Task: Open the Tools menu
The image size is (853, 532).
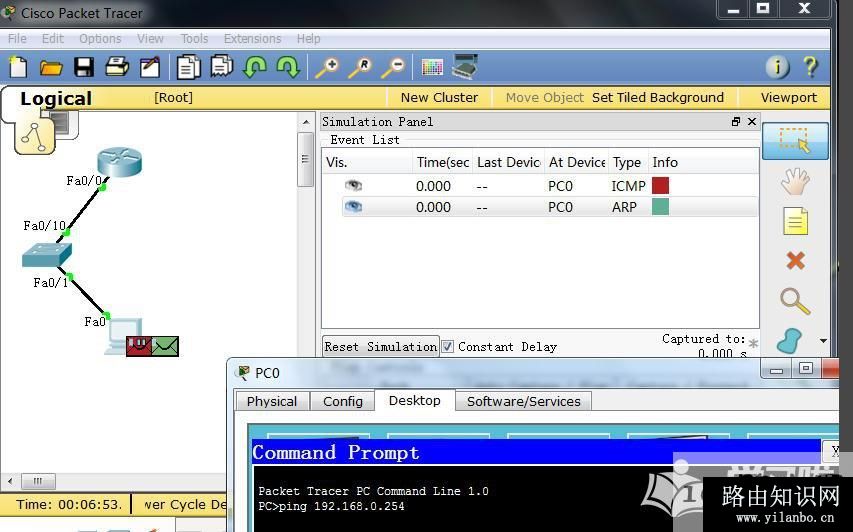Action: pos(194,39)
